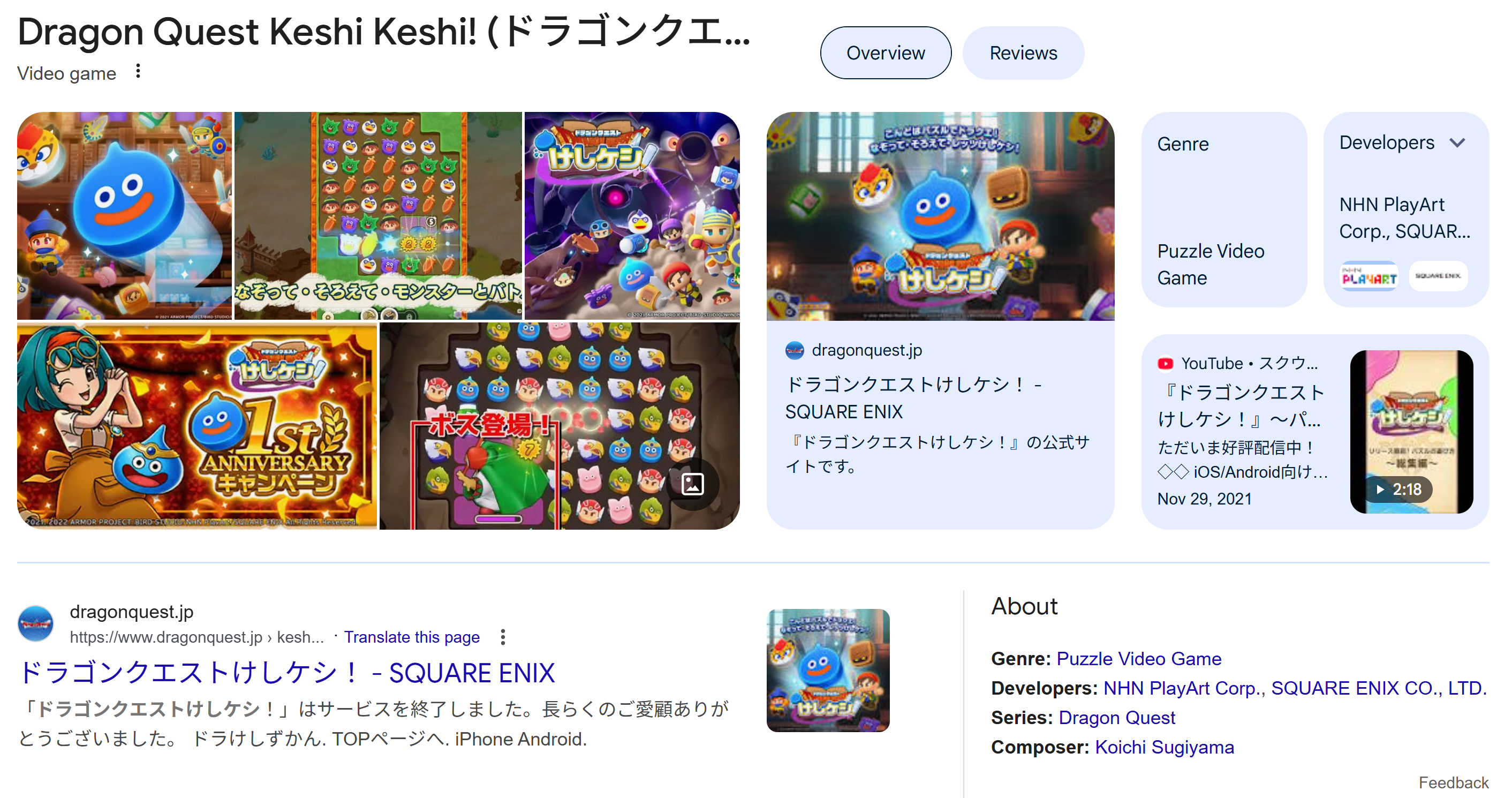The height and width of the screenshot is (798, 1512).
Task: Click Translate this page link
Action: 411,637
